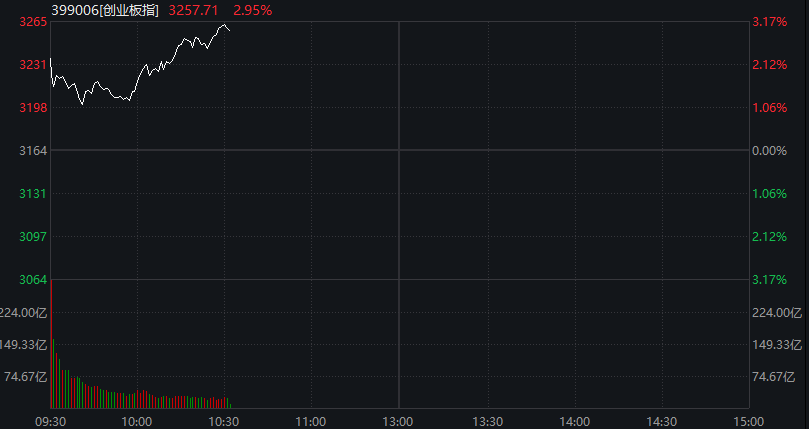Click the tall red opening volume bar
809x429 pixels.
tap(51, 344)
